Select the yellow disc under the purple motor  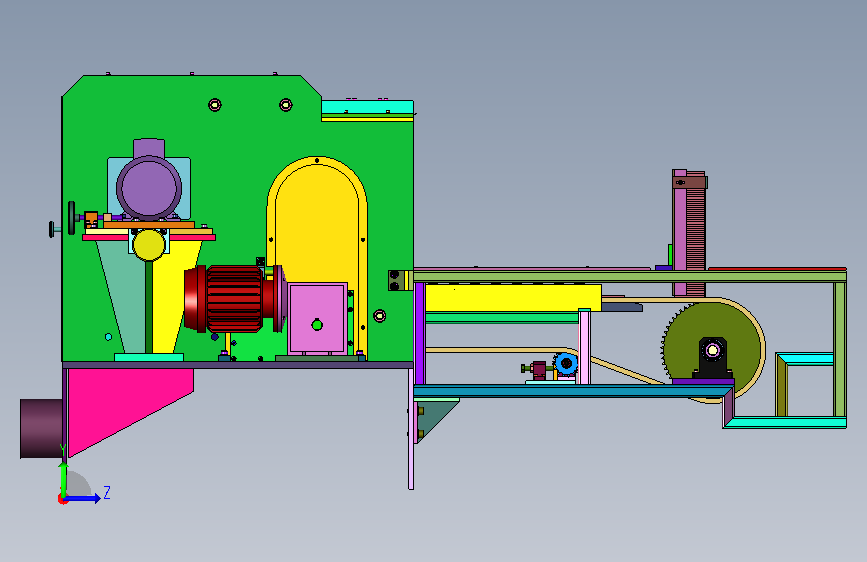(x=149, y=245)
